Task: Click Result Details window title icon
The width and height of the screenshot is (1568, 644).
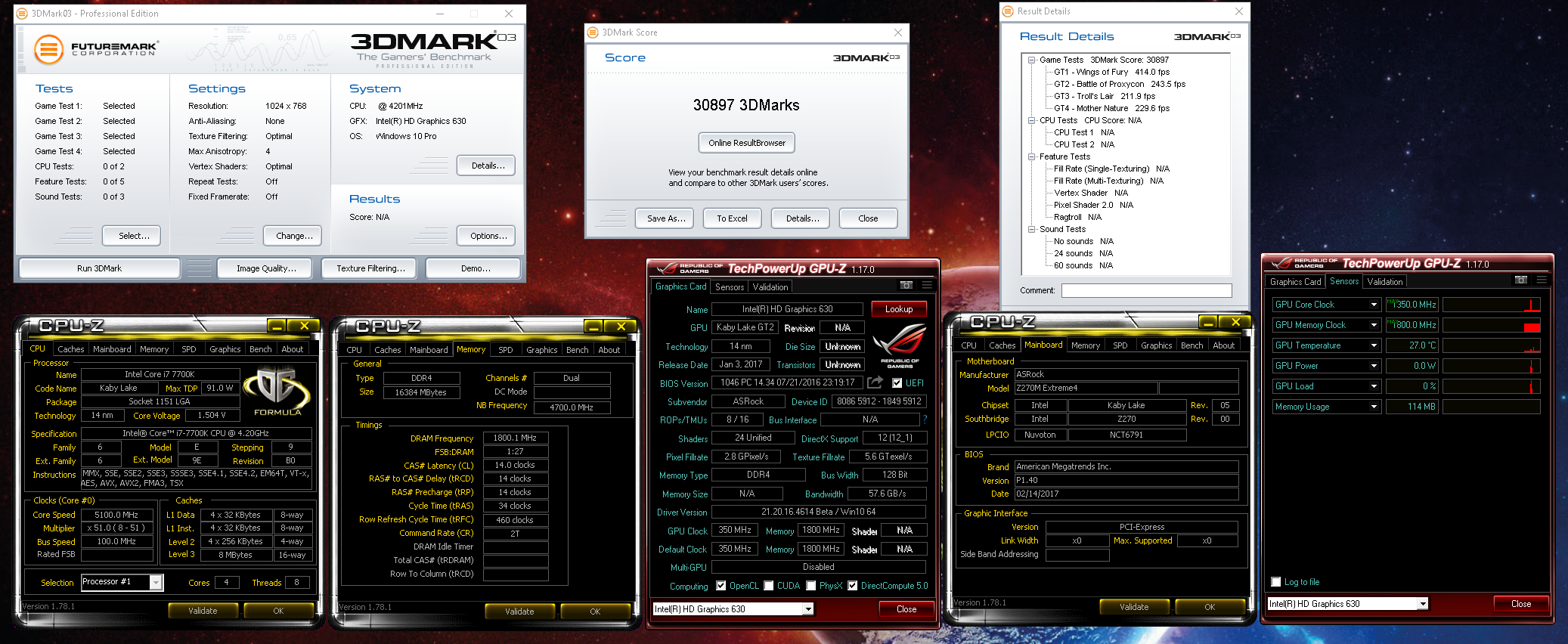Action: [x=1008, y=11]
